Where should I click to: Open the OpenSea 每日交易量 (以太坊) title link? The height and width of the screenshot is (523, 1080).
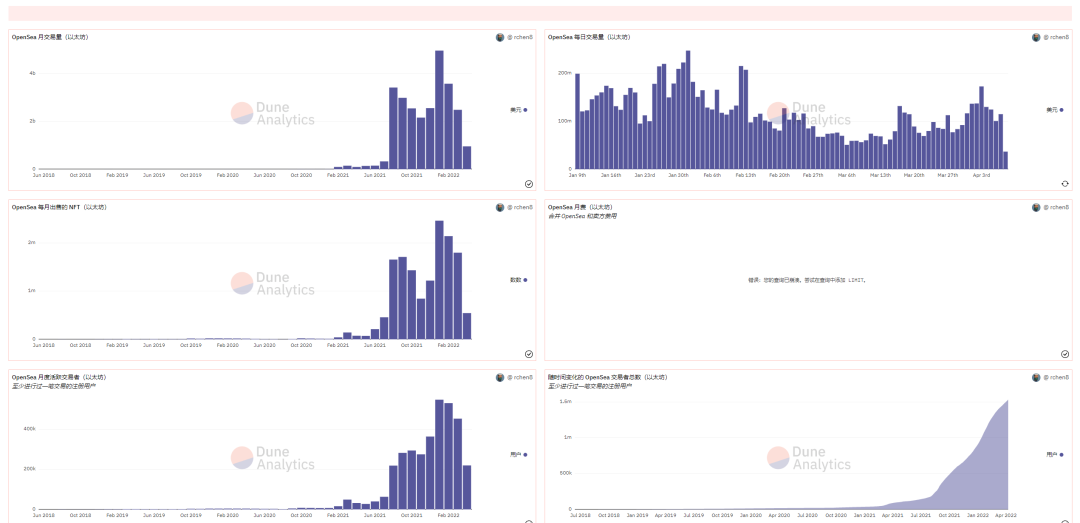tap(588, 37)
